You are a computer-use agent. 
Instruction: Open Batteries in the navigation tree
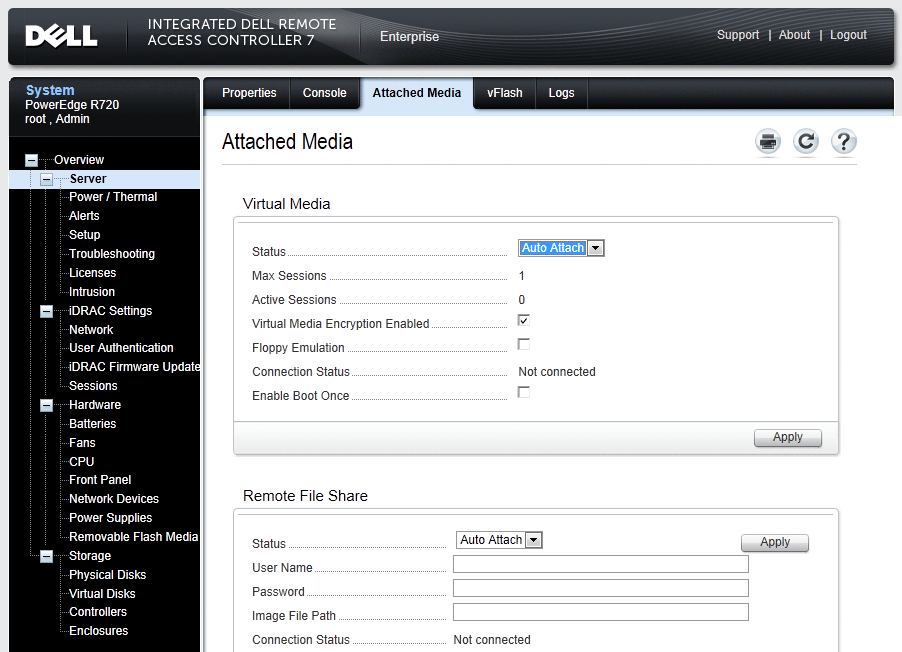pos(93,424)
